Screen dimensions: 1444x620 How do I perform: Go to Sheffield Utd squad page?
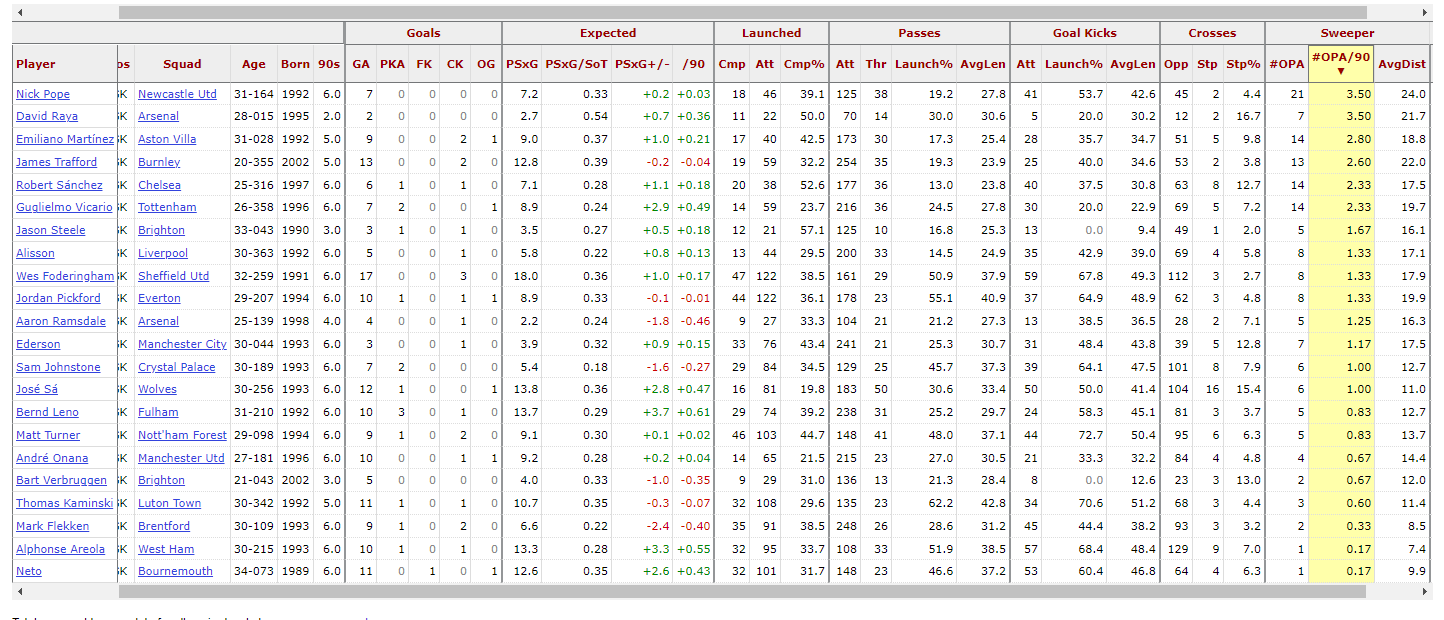point(174,276)
